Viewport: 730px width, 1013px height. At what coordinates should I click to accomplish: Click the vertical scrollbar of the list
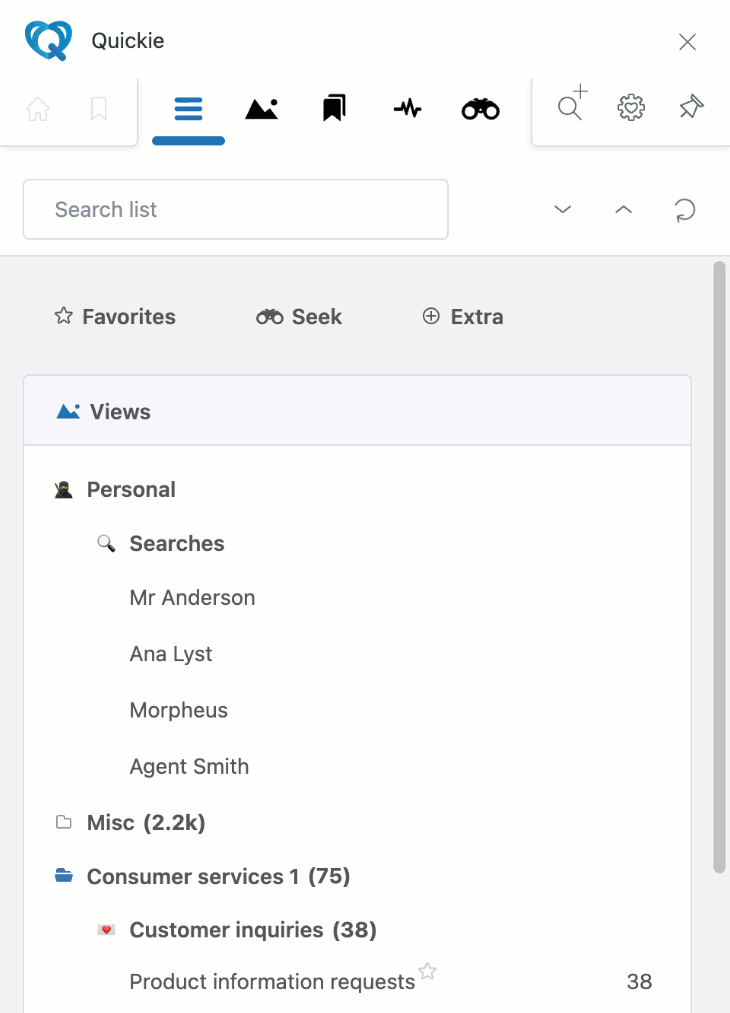719,567
